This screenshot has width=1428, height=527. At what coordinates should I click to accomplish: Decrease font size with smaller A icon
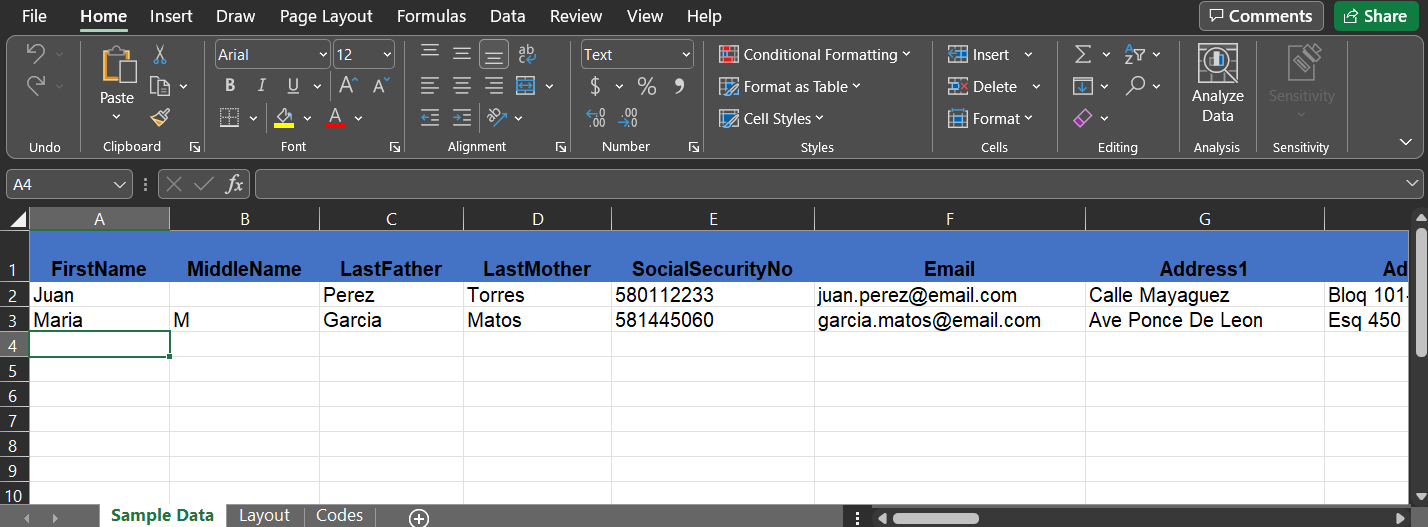(380, 86)
